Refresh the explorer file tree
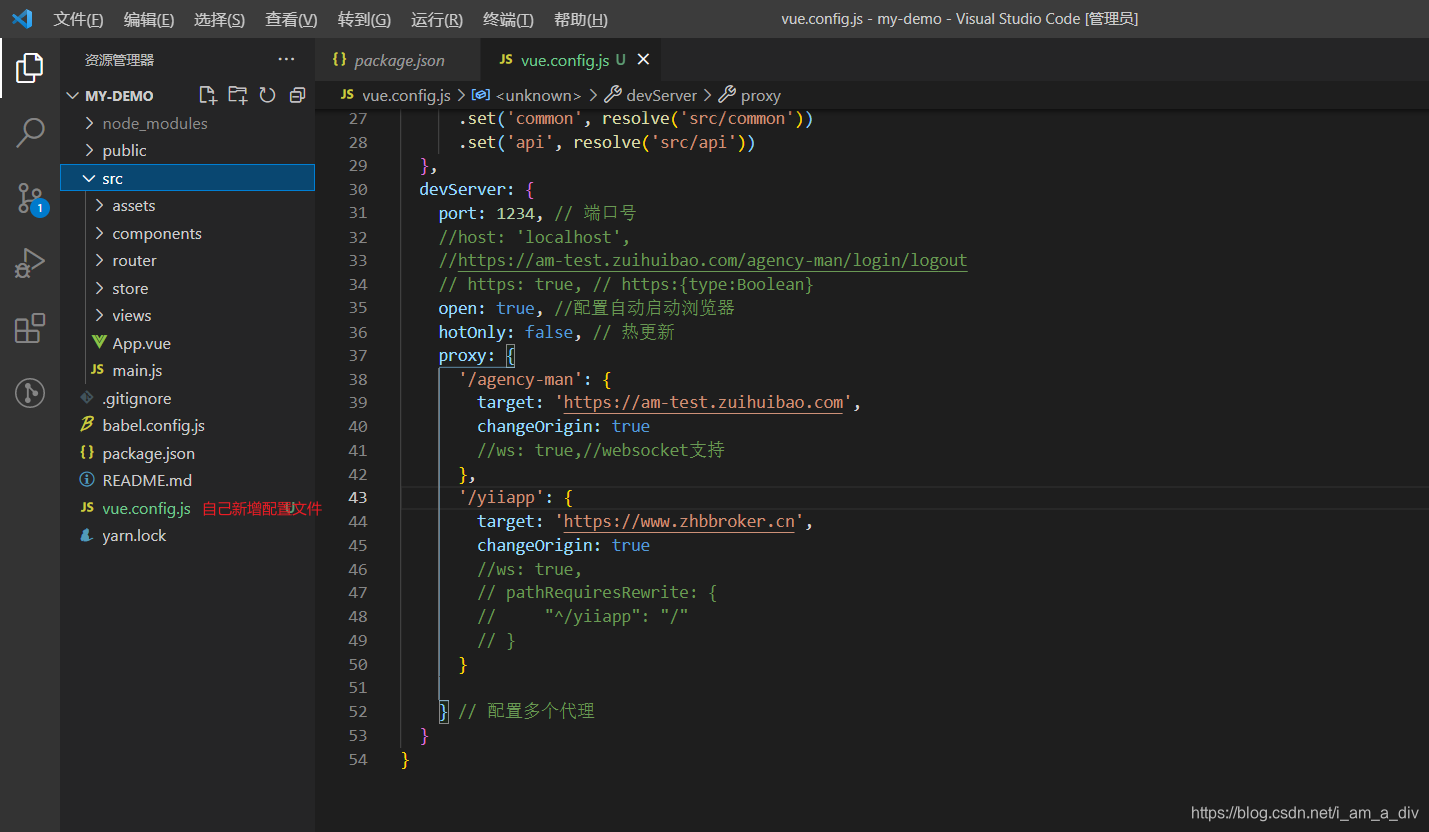Screen dimensions: 1429x832 267,95
